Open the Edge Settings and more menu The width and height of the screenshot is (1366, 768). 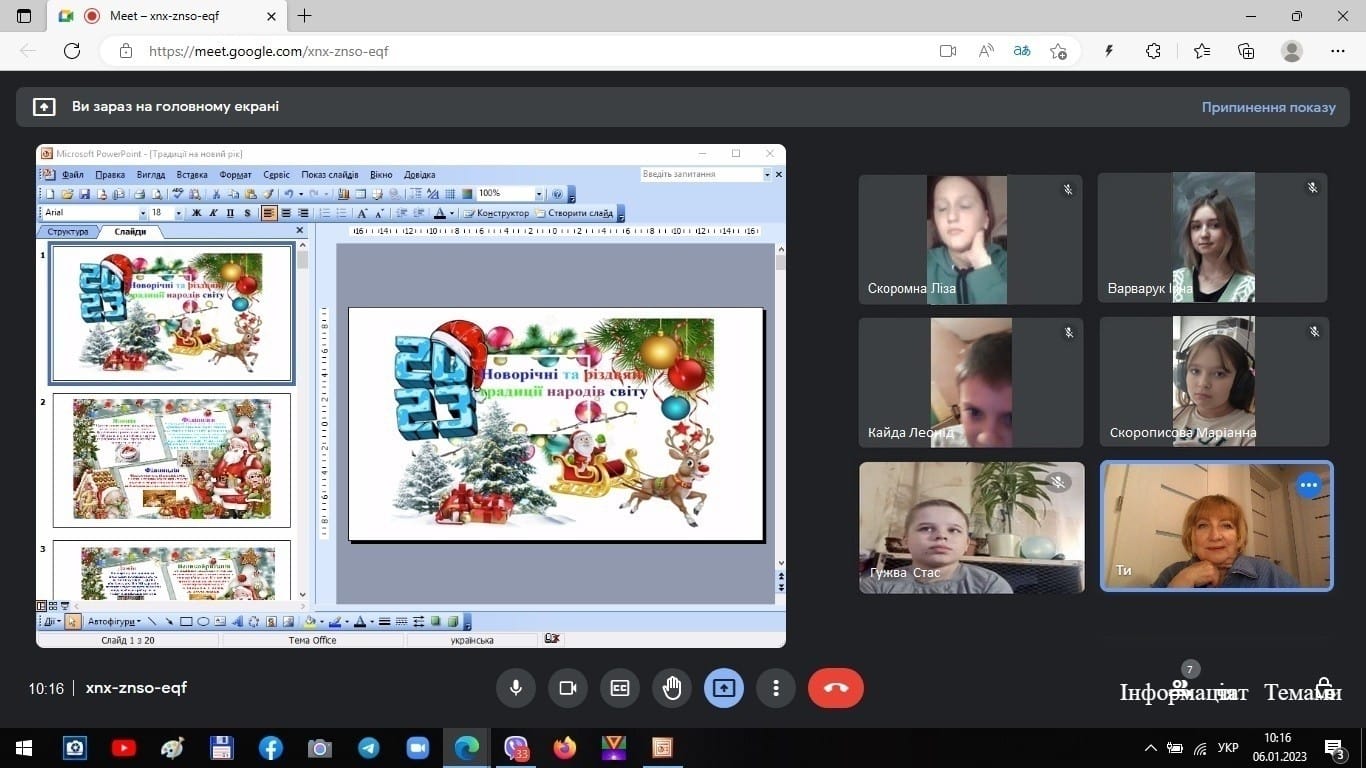pyautogui.click(x=1338, y=51)
